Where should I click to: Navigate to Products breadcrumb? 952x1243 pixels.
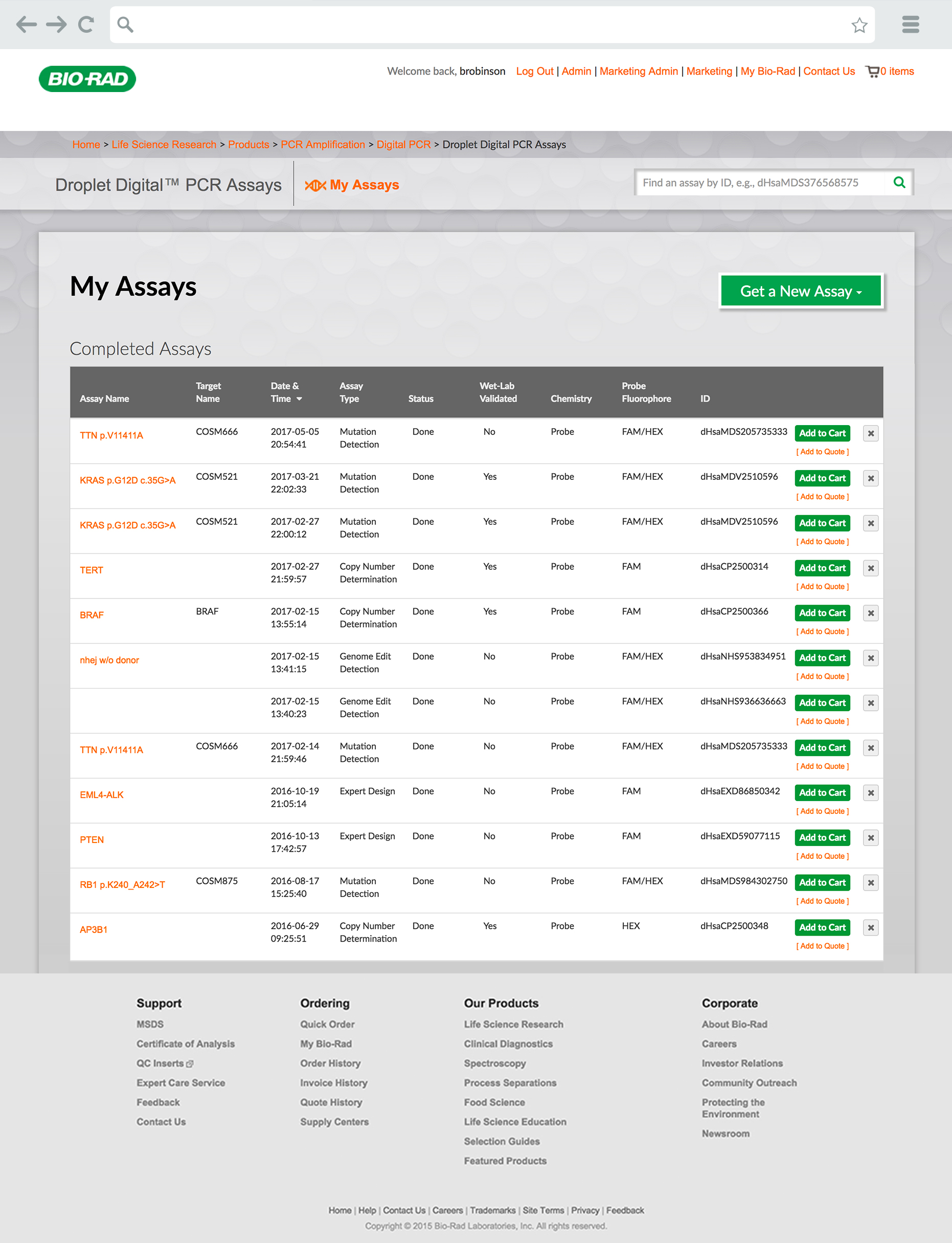(x=249, y=145)
